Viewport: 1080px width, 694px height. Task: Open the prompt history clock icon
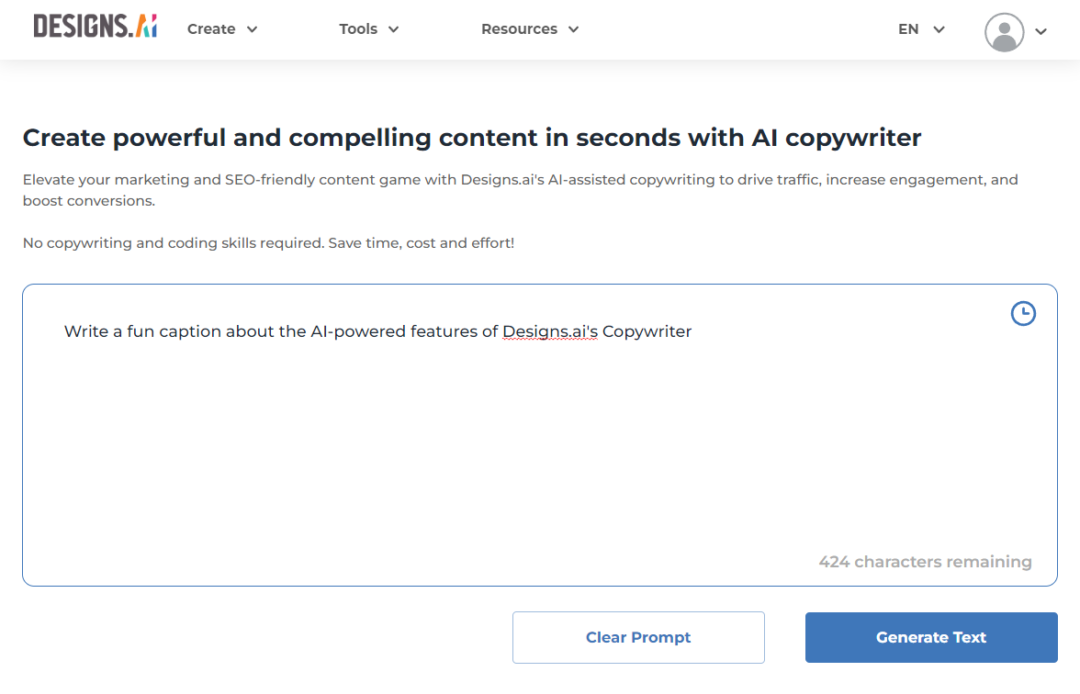1023,313
